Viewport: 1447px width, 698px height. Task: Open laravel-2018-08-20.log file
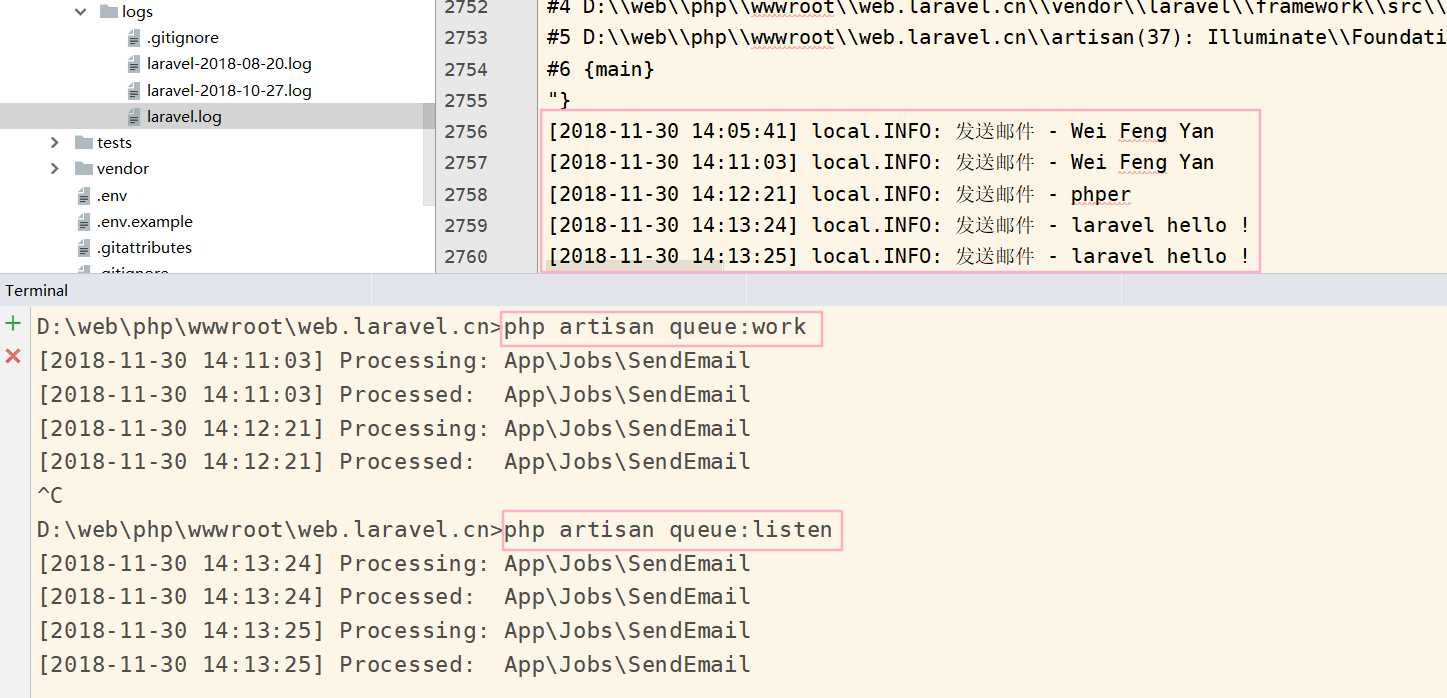229,64
